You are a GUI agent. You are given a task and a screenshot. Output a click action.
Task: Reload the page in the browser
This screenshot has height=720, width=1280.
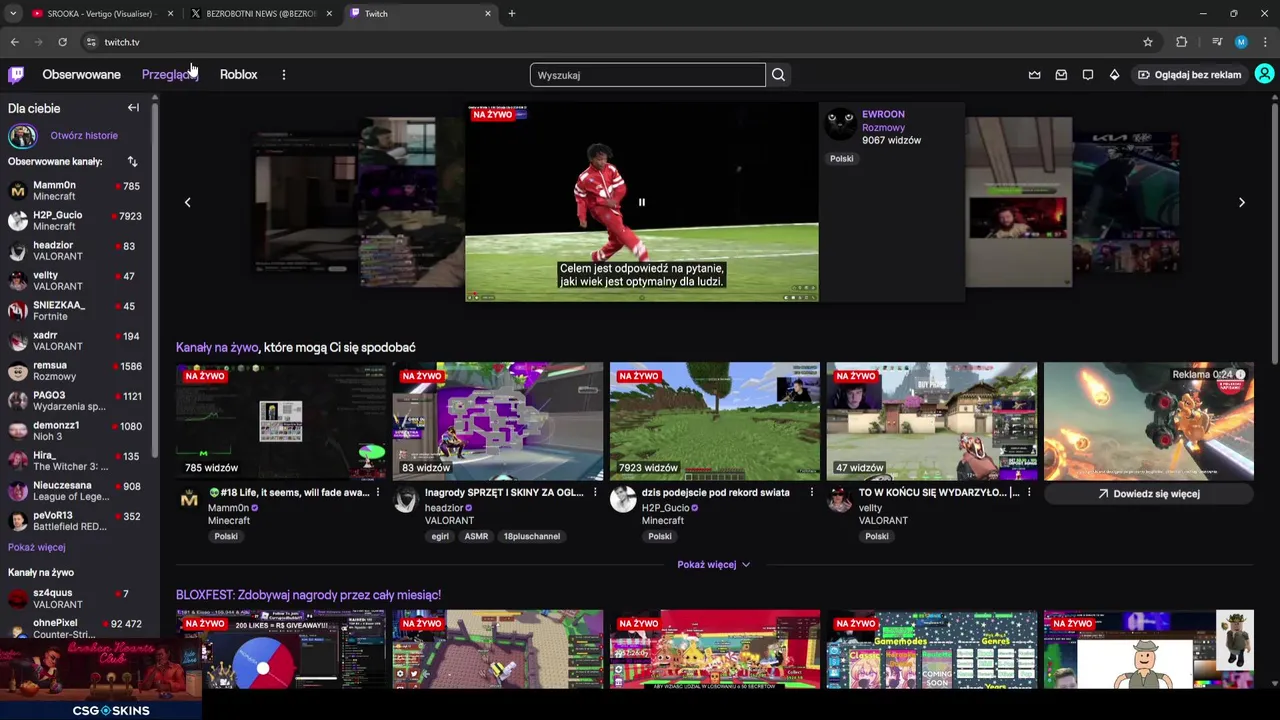pyautogui.click(x=62, y=42)
